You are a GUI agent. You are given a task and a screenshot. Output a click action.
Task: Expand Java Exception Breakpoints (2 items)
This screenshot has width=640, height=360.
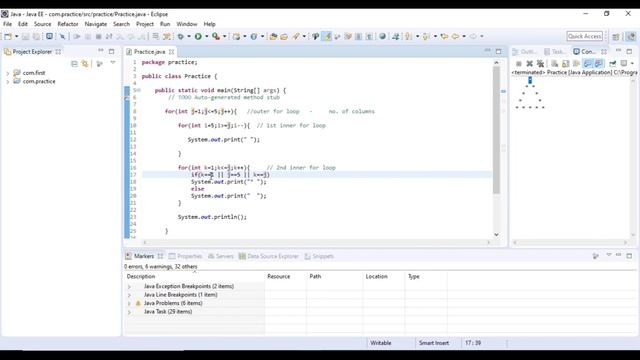click(129, 287)
